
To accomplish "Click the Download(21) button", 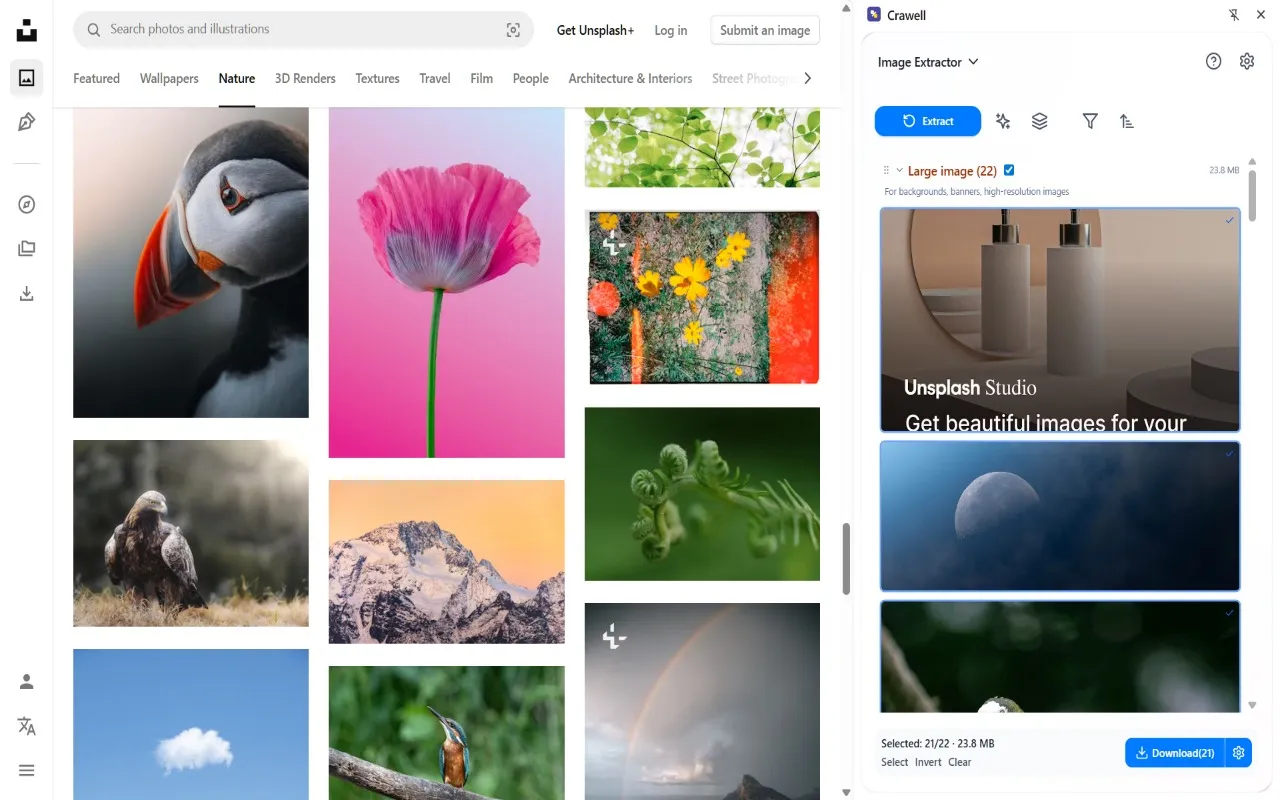I will (x=1175, y=753).
